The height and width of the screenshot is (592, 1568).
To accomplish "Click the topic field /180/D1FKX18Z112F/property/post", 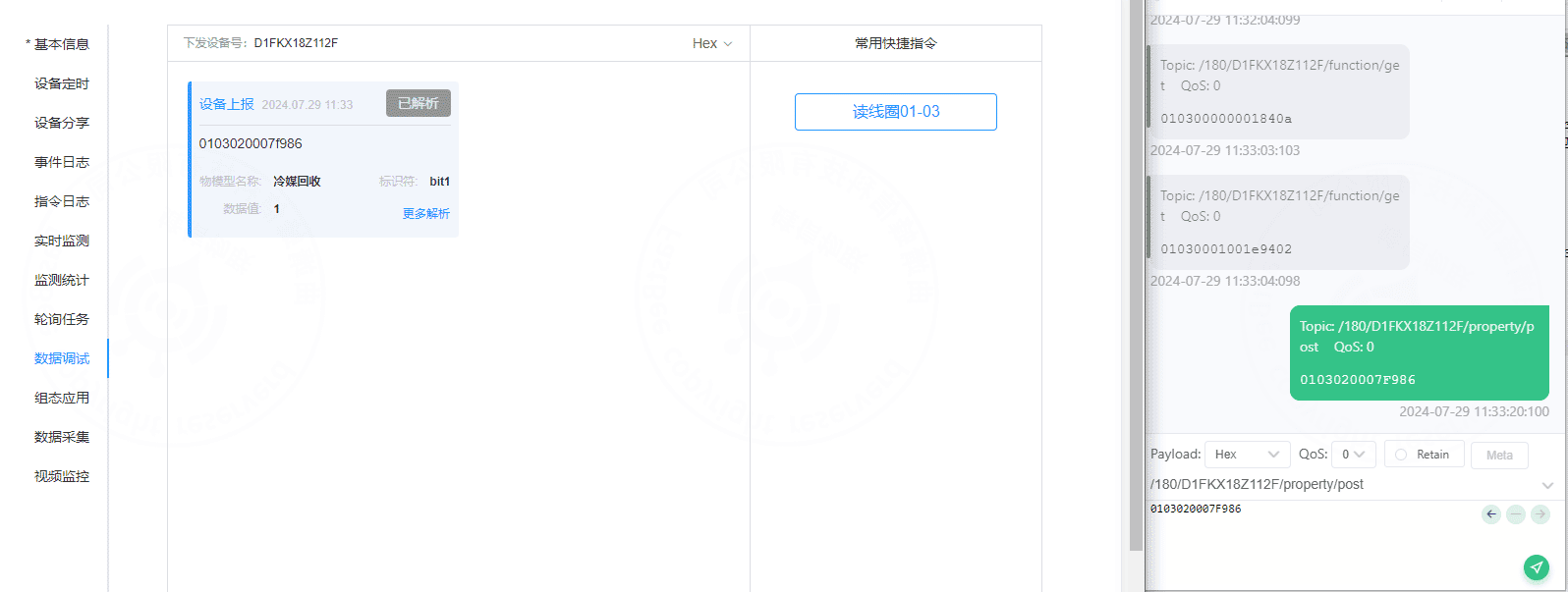I will click(x=1341, y=484).
